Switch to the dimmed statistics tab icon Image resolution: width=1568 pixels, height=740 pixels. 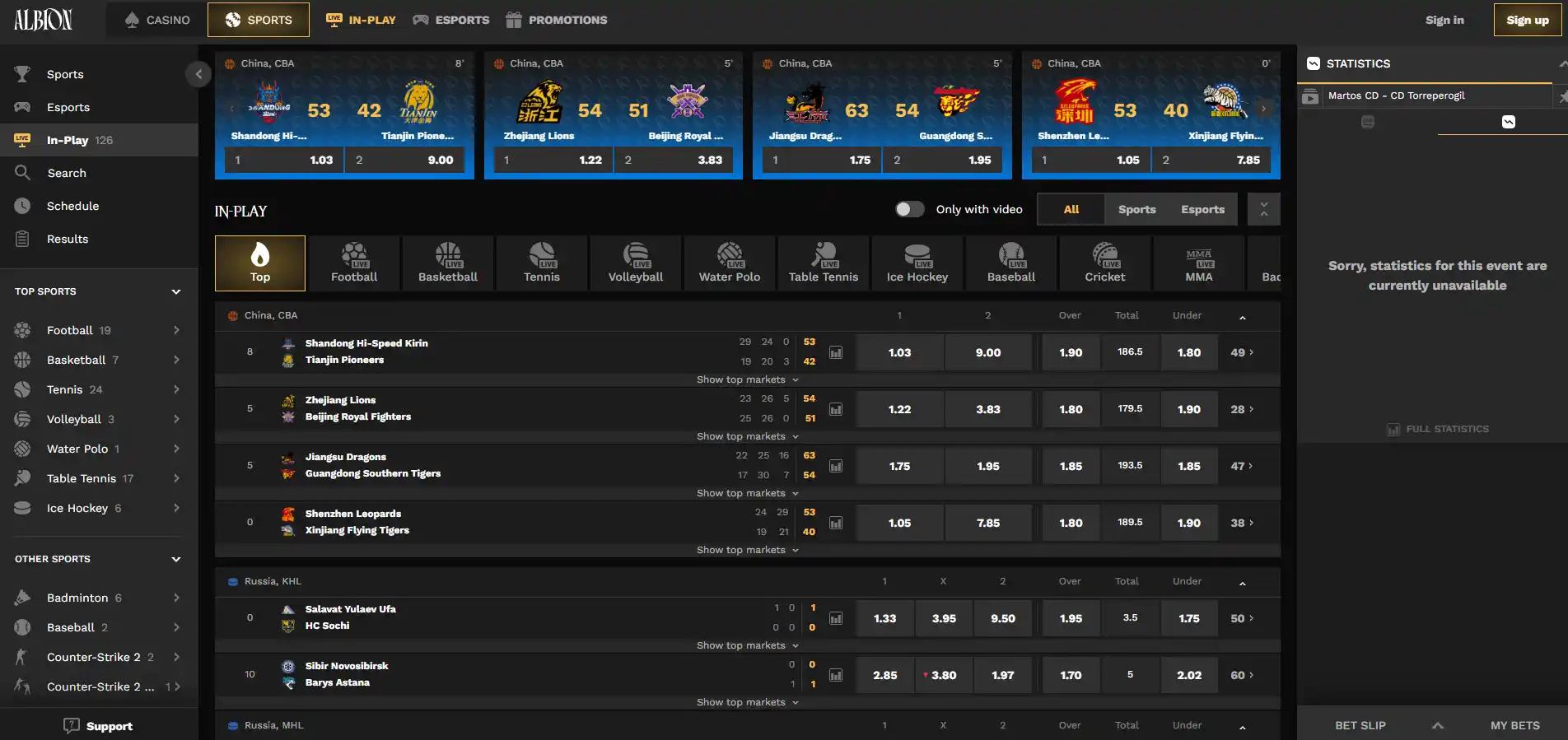pyautogui.click(x=1368, y=122)
